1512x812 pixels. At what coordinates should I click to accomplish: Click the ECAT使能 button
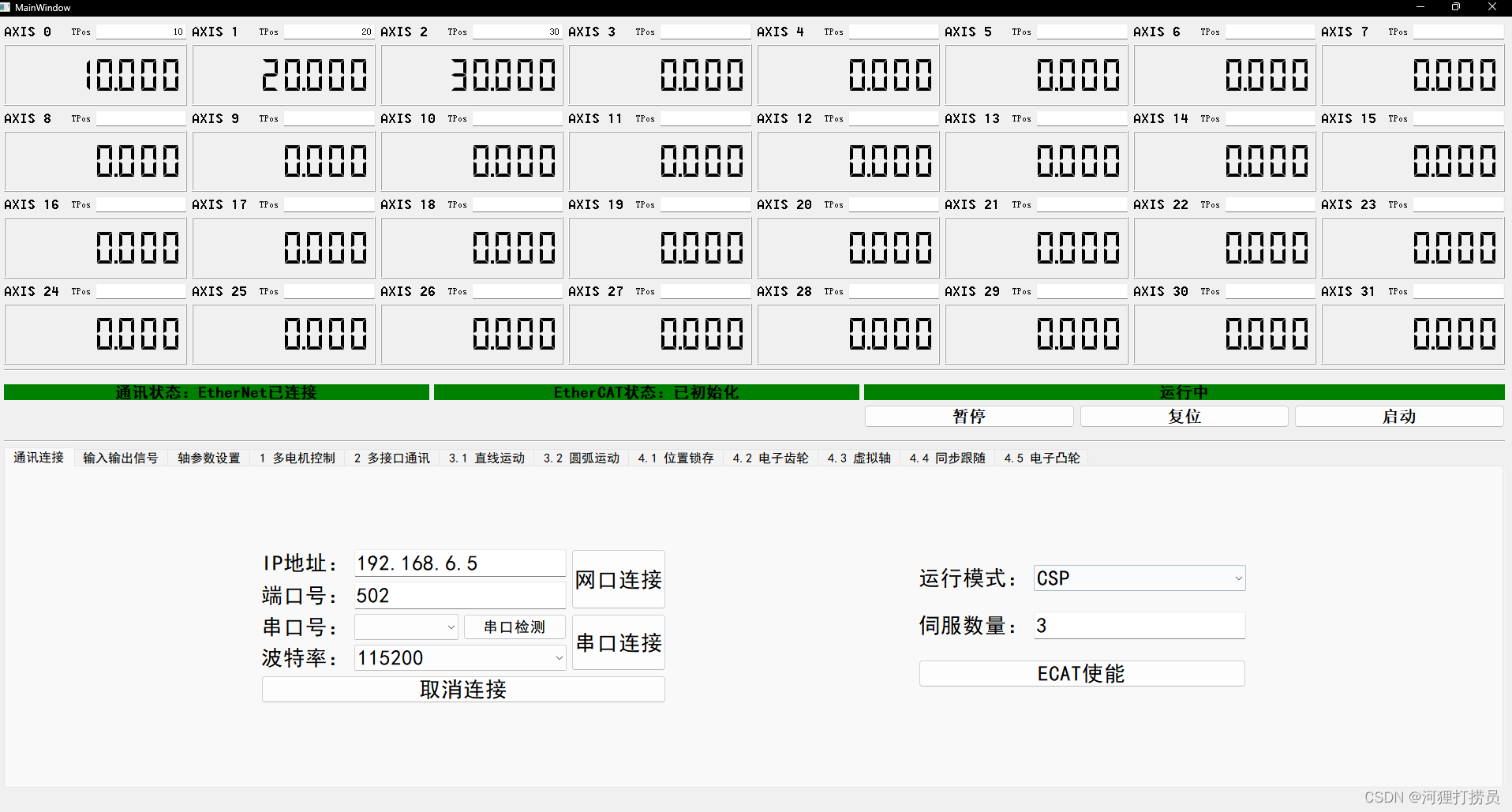coord(1081,673)
